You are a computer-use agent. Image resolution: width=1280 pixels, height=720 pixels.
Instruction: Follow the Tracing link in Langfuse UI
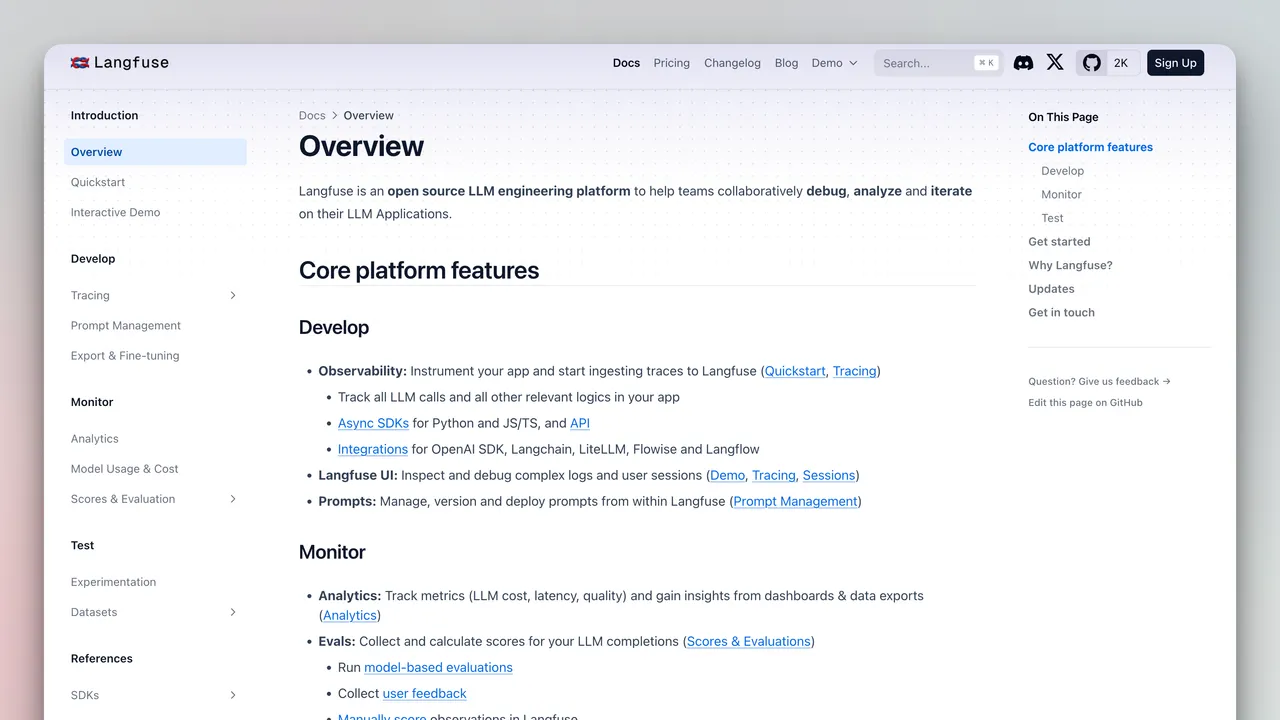click(x=774, y=475)
